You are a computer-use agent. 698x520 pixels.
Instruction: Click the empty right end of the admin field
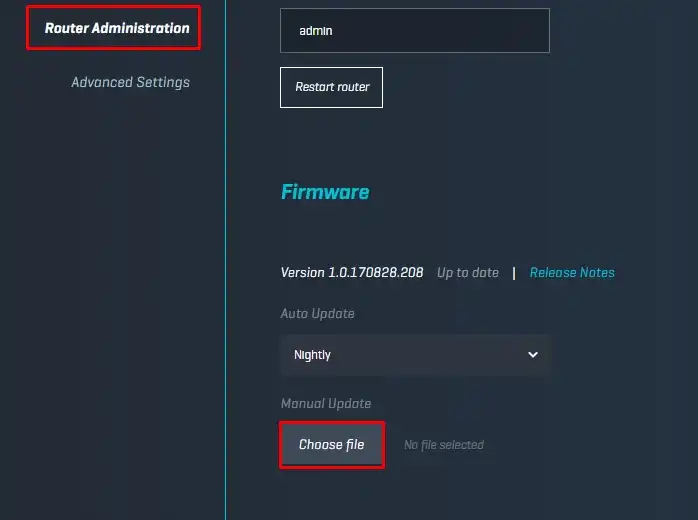click(x=520, y=31)
